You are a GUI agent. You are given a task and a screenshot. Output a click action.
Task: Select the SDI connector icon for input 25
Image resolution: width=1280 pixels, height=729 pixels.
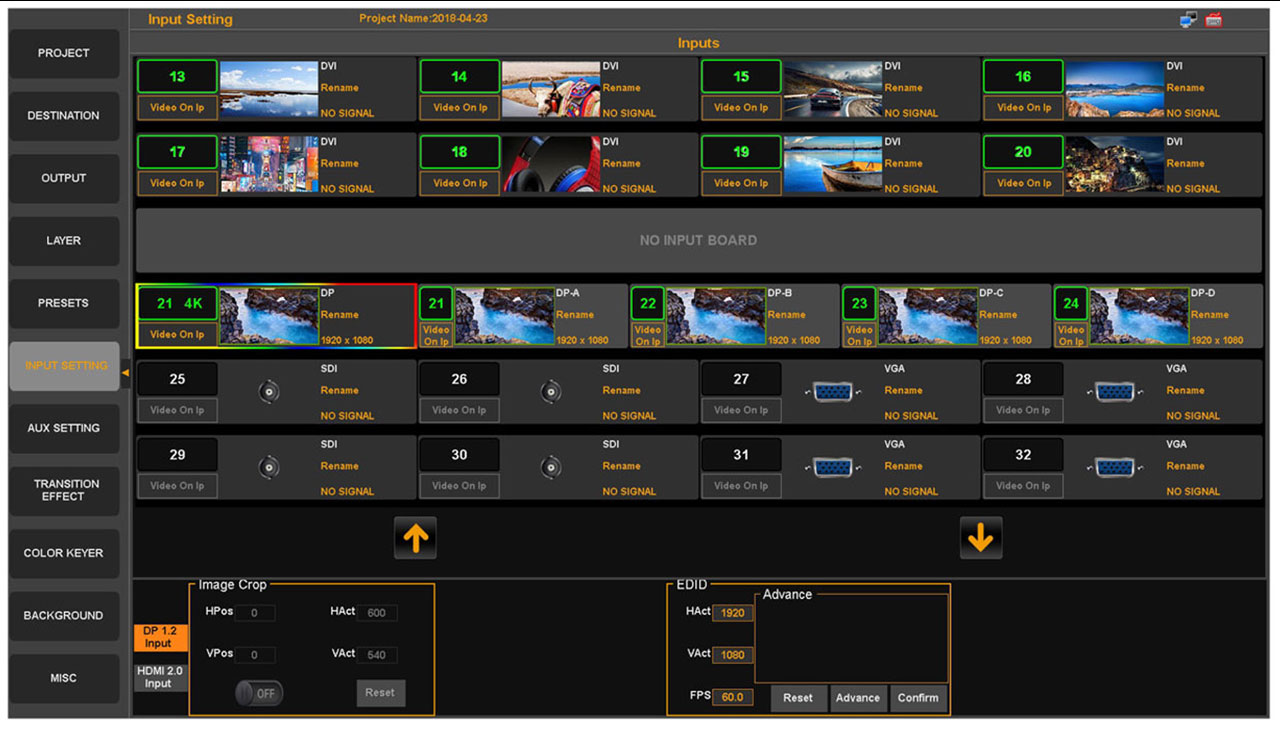tap(268, 392)
